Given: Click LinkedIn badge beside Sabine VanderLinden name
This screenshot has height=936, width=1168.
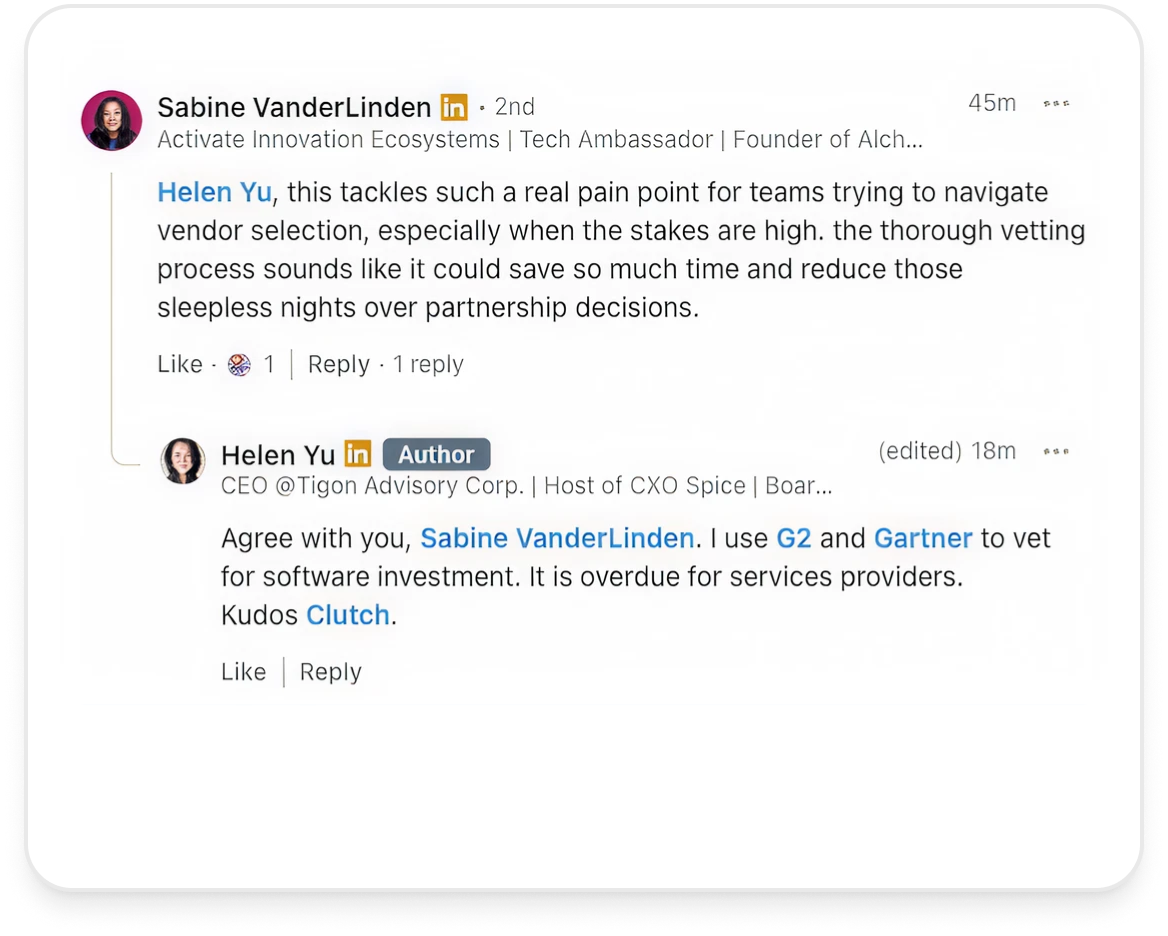Looking at the screenshot, I should [x=454, y=106].
